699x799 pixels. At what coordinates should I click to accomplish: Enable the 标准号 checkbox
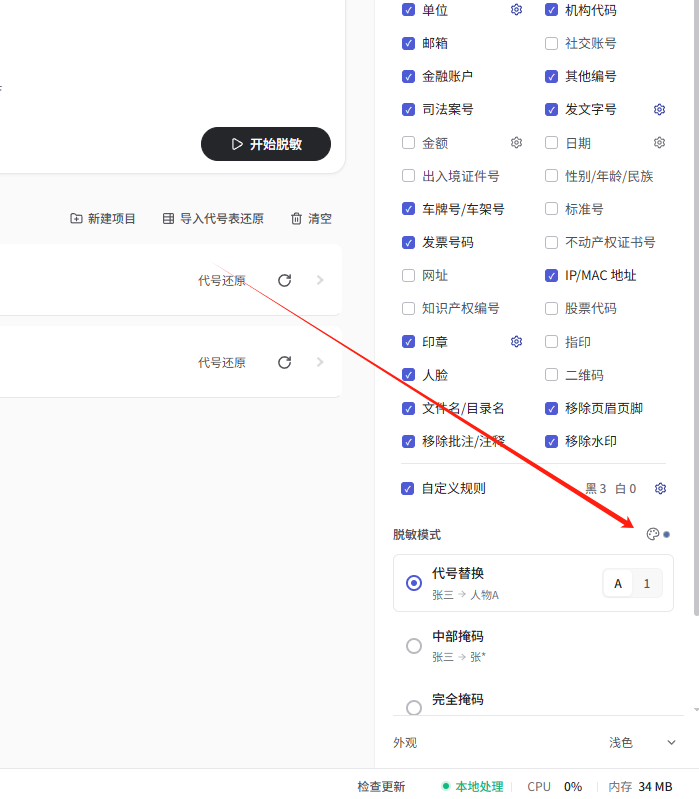[x=551, y=209]
